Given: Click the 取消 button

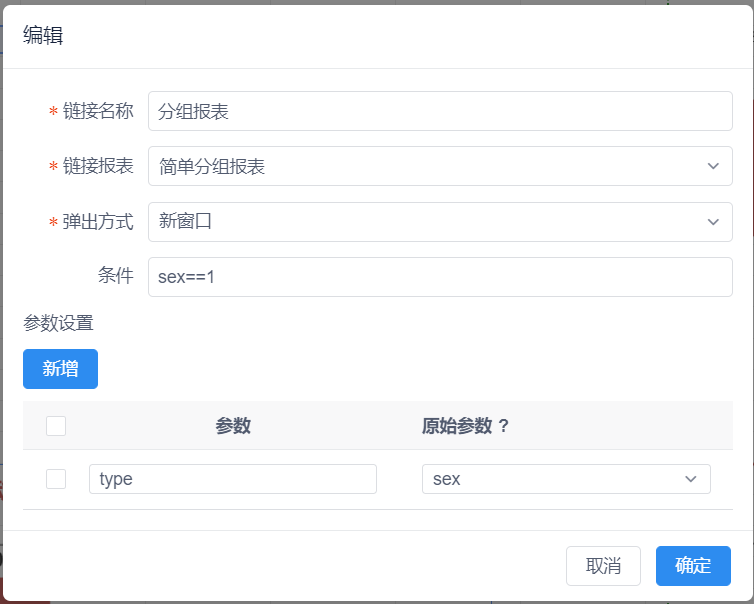Looking at the screenshot, I should pos(603,566).
